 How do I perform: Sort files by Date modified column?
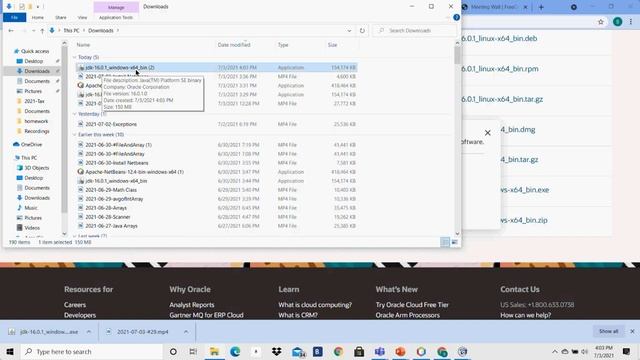coord(234,45)
